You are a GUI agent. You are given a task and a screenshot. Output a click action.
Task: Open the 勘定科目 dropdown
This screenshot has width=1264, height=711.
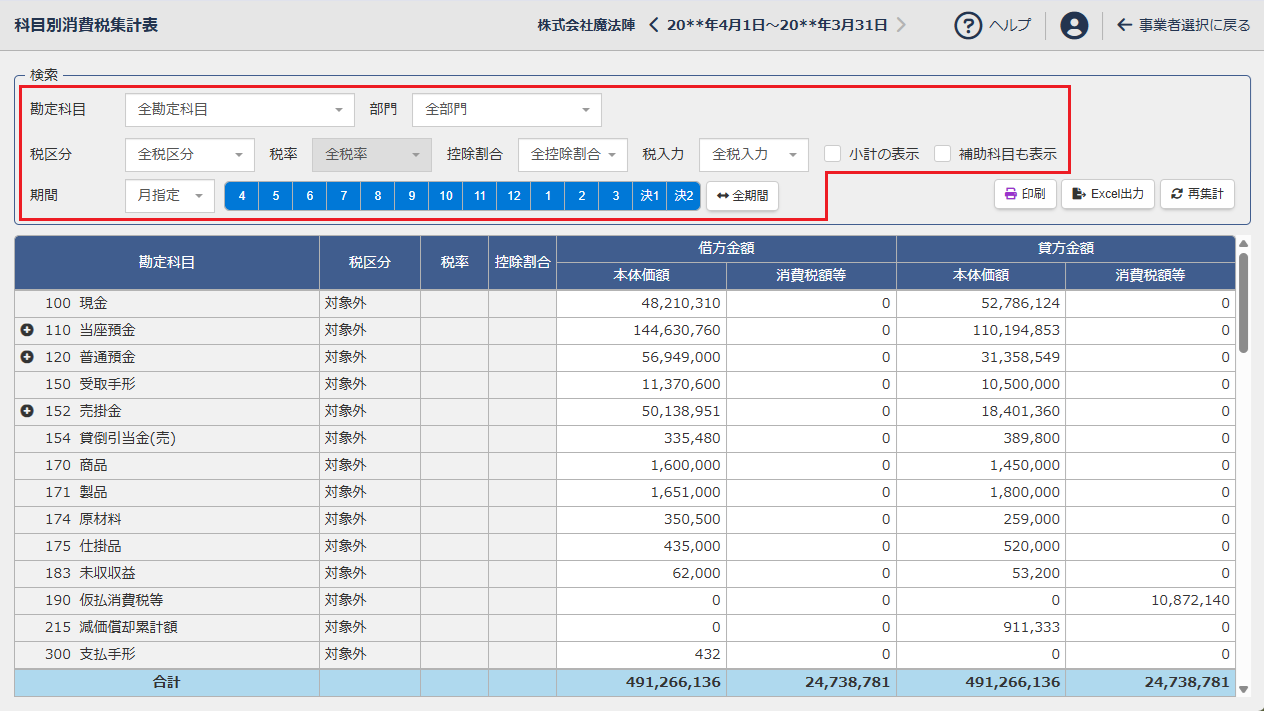[x=240, y=110]
